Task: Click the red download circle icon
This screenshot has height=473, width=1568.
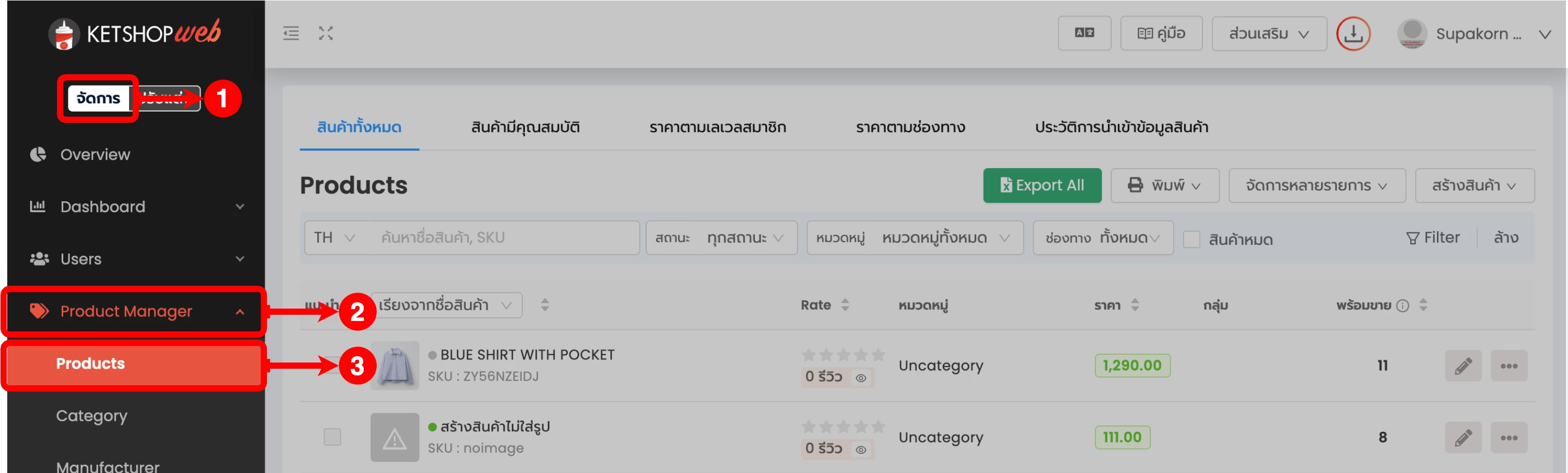Action: click(x=1352, y=34)
